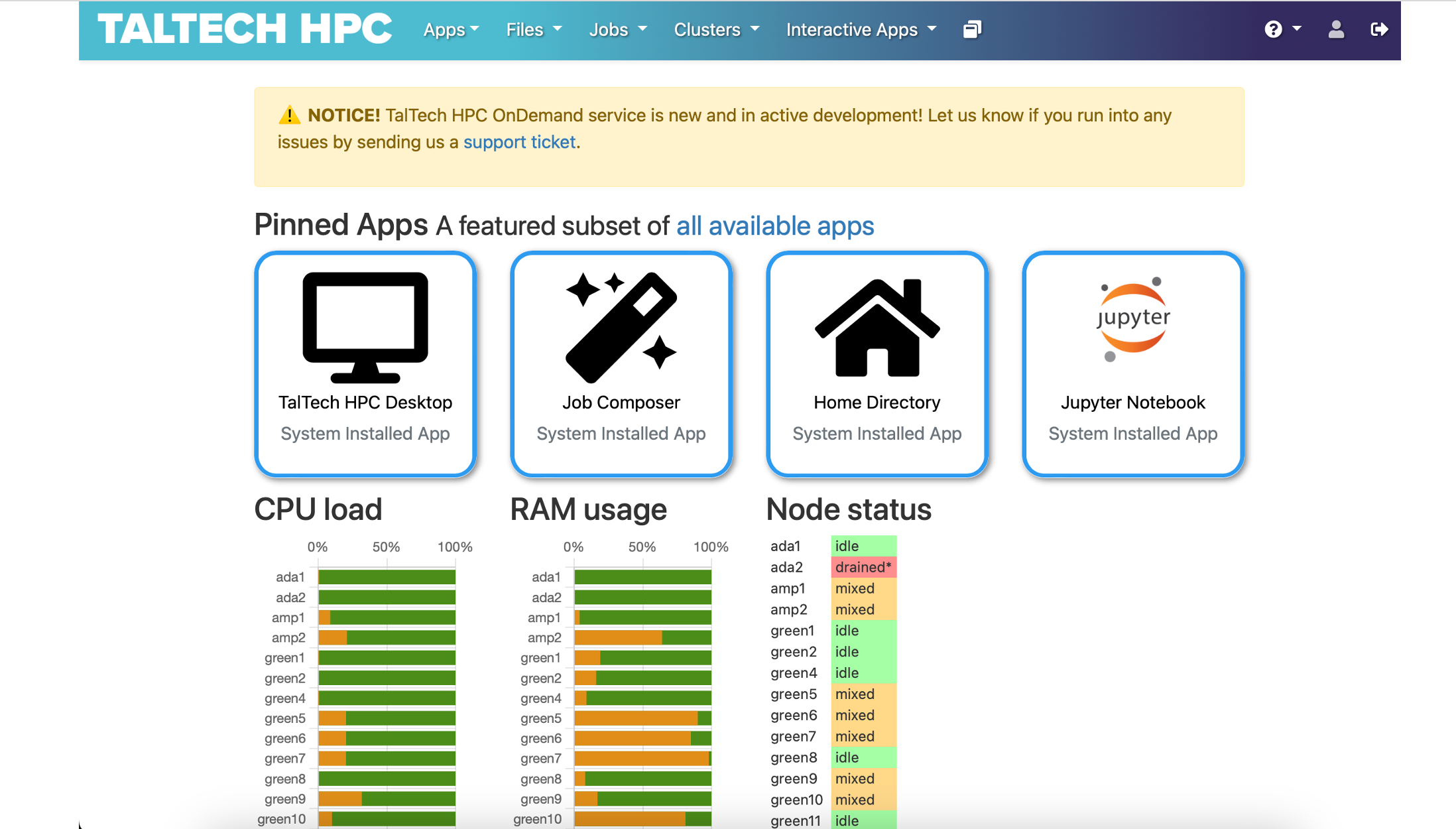Open the Job Composer label

pos(621,403)
